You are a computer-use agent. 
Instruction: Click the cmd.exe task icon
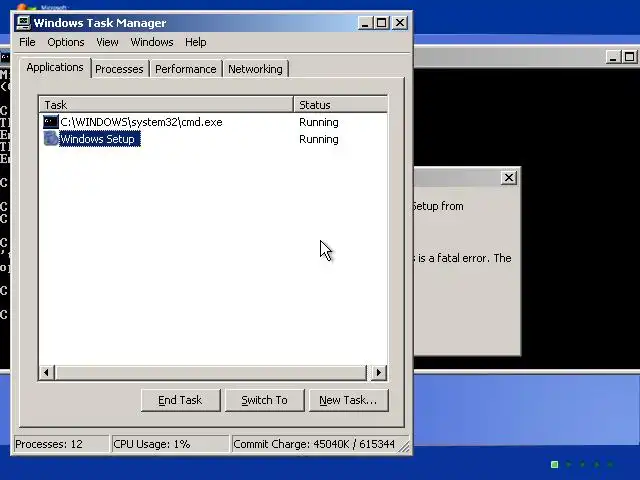point(51,122)
